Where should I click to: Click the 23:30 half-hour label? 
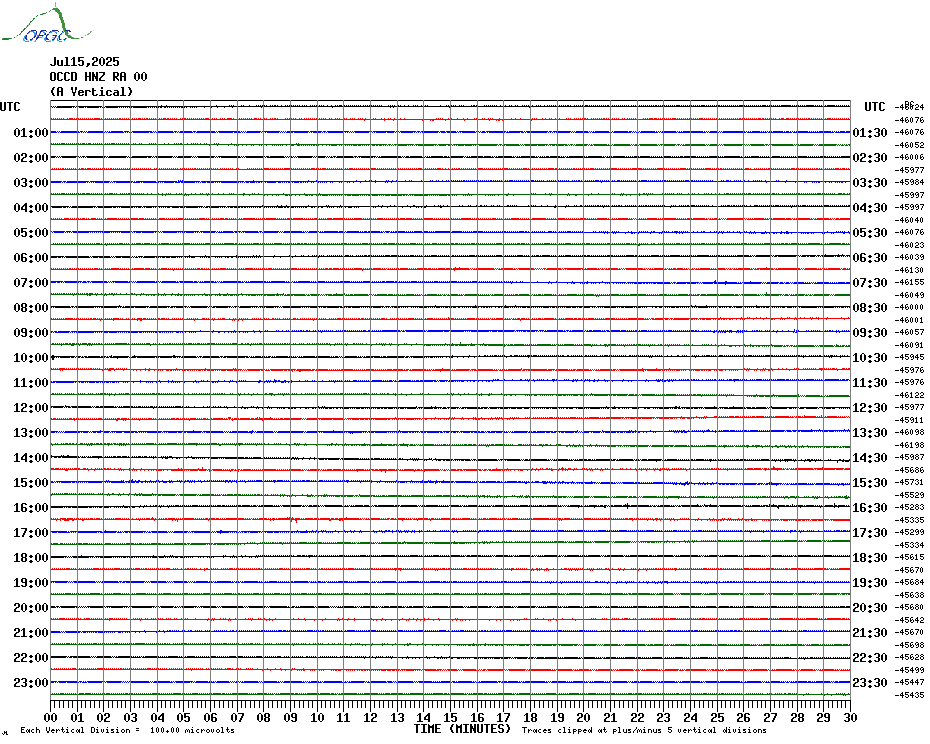coord(870,682)
